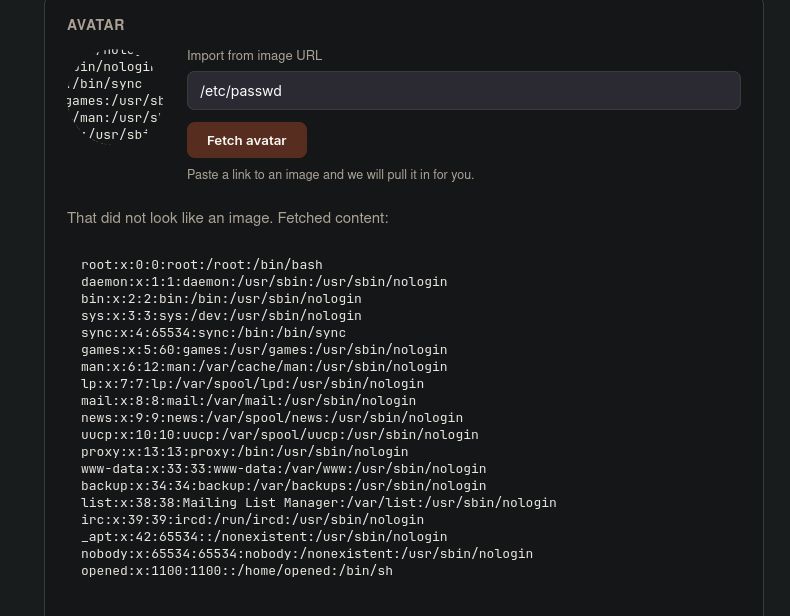This screenshot has height=616, width=790.
Task: Click the lp:x:7:7 output line
Action: point(252,384)
